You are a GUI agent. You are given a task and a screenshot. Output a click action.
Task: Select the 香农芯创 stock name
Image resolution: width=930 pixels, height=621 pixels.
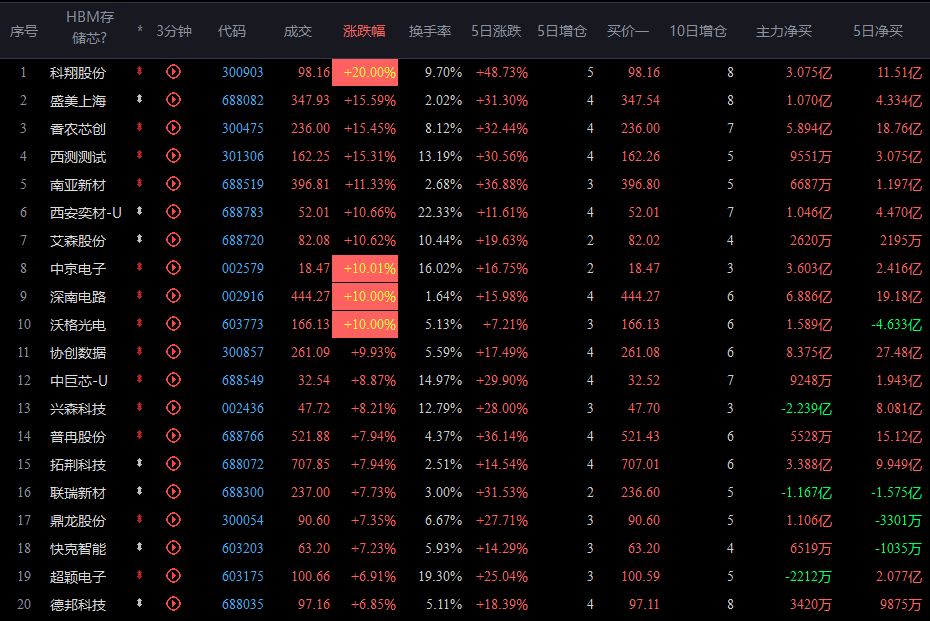click(78, 129)
